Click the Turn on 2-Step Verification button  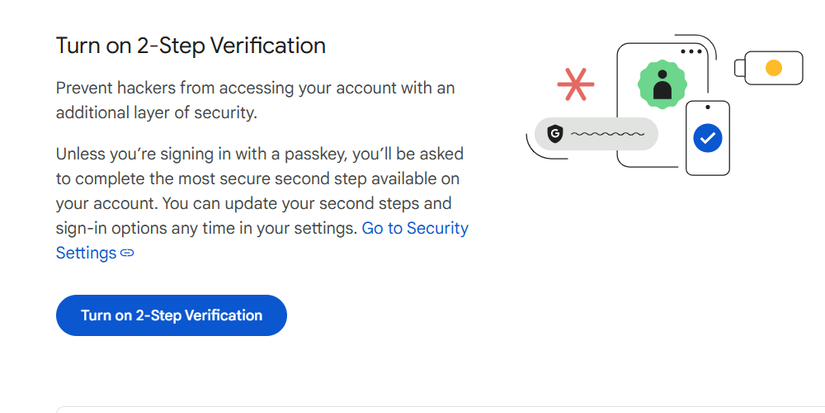171,315
